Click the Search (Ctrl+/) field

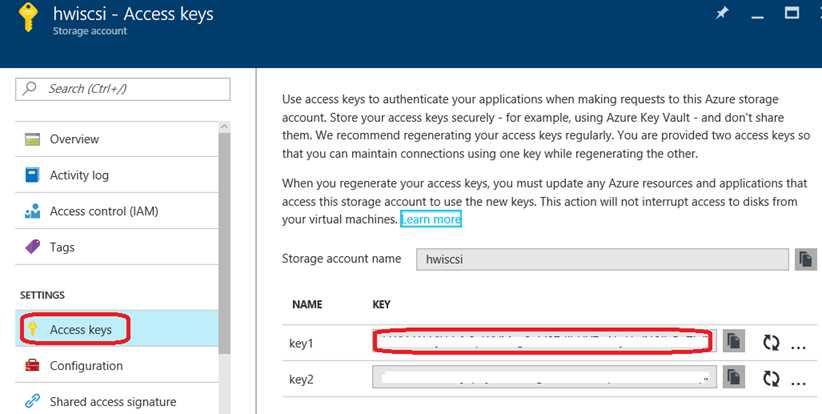(123, 89)
